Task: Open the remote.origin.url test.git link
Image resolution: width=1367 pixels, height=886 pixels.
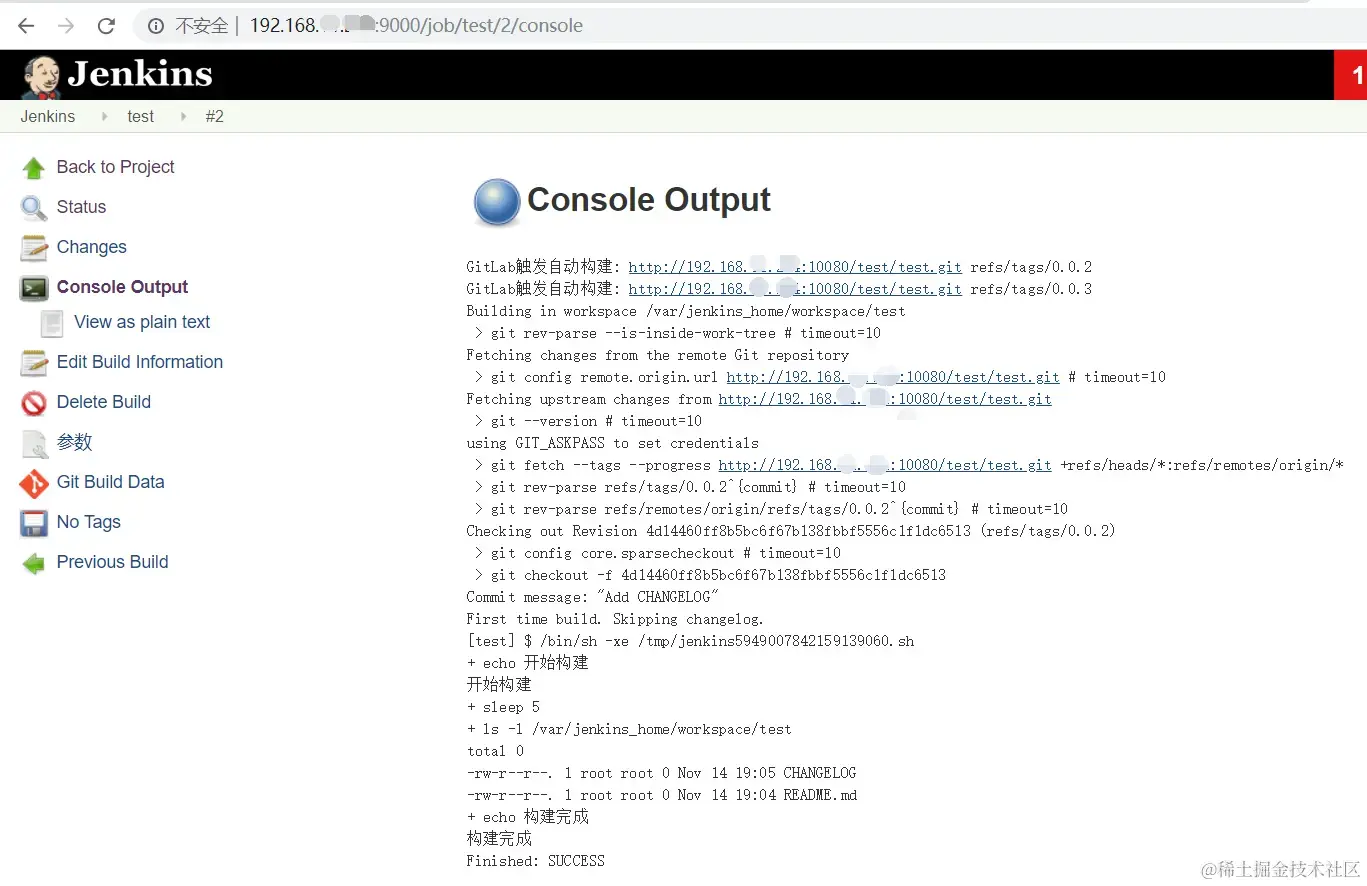Action: (893, 377)
